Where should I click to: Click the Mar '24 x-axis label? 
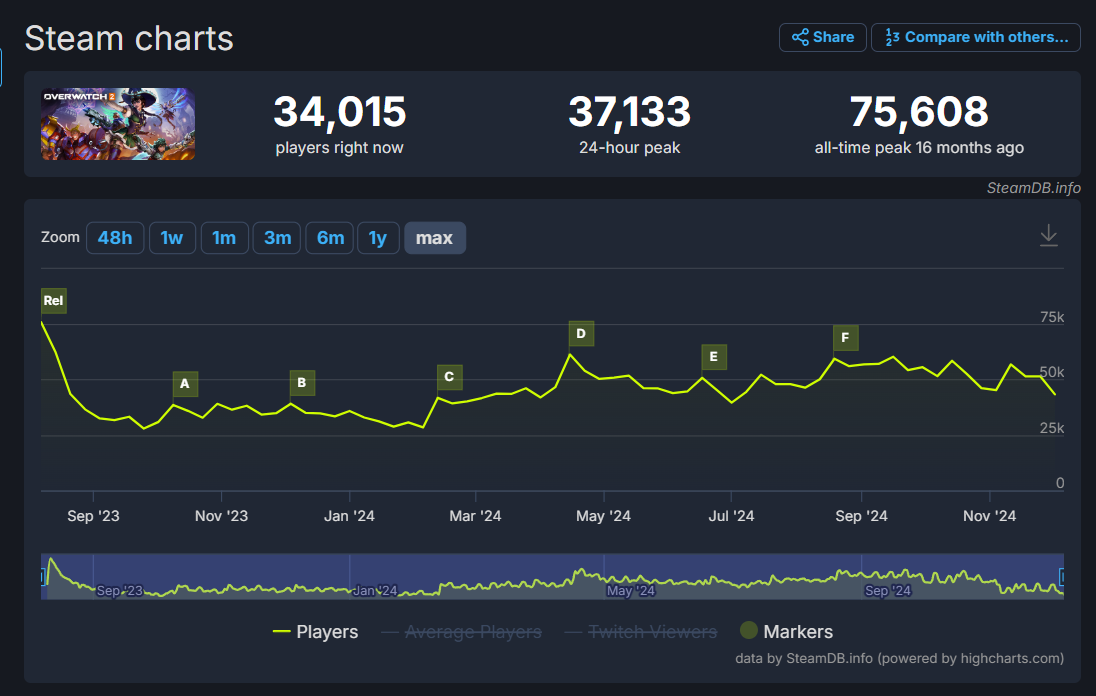[475, 516]
